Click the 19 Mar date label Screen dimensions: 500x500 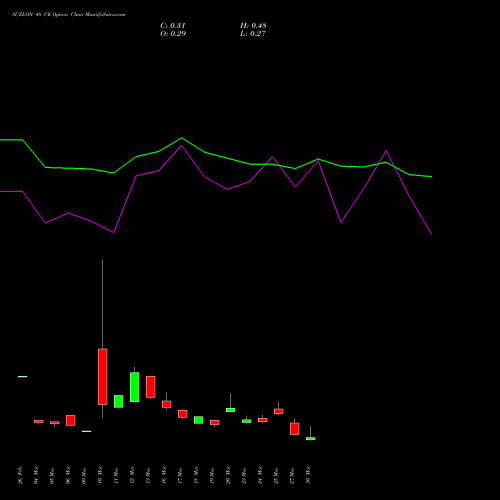[212, 475]
